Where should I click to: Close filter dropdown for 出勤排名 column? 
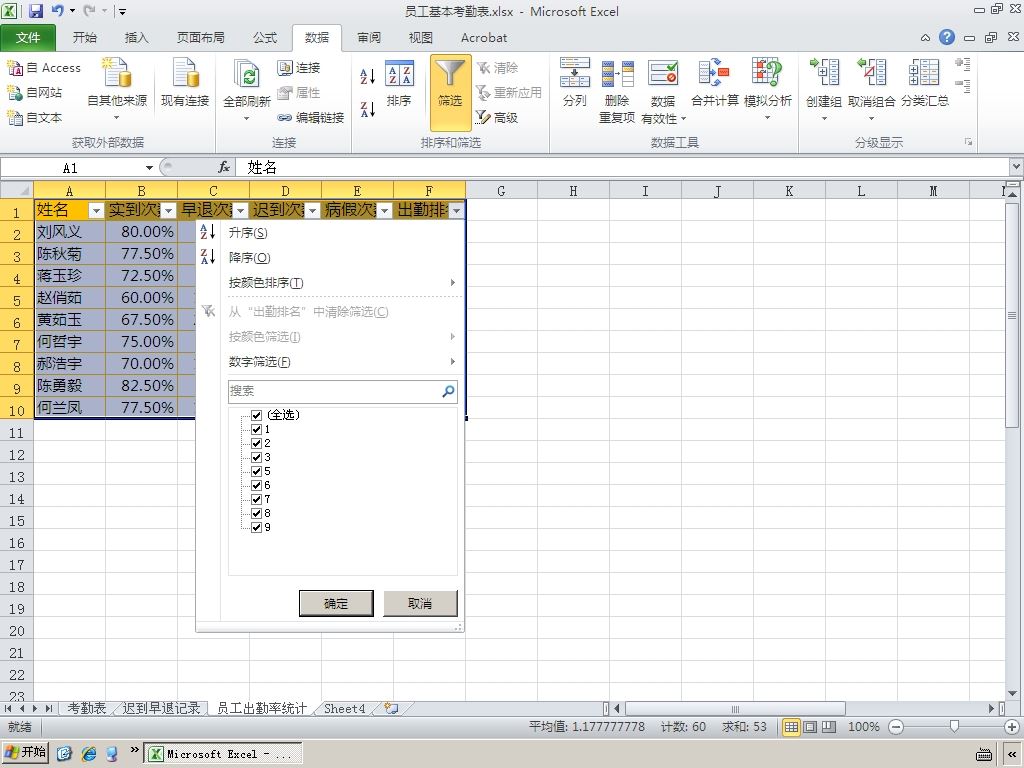(x=456, y=210)
